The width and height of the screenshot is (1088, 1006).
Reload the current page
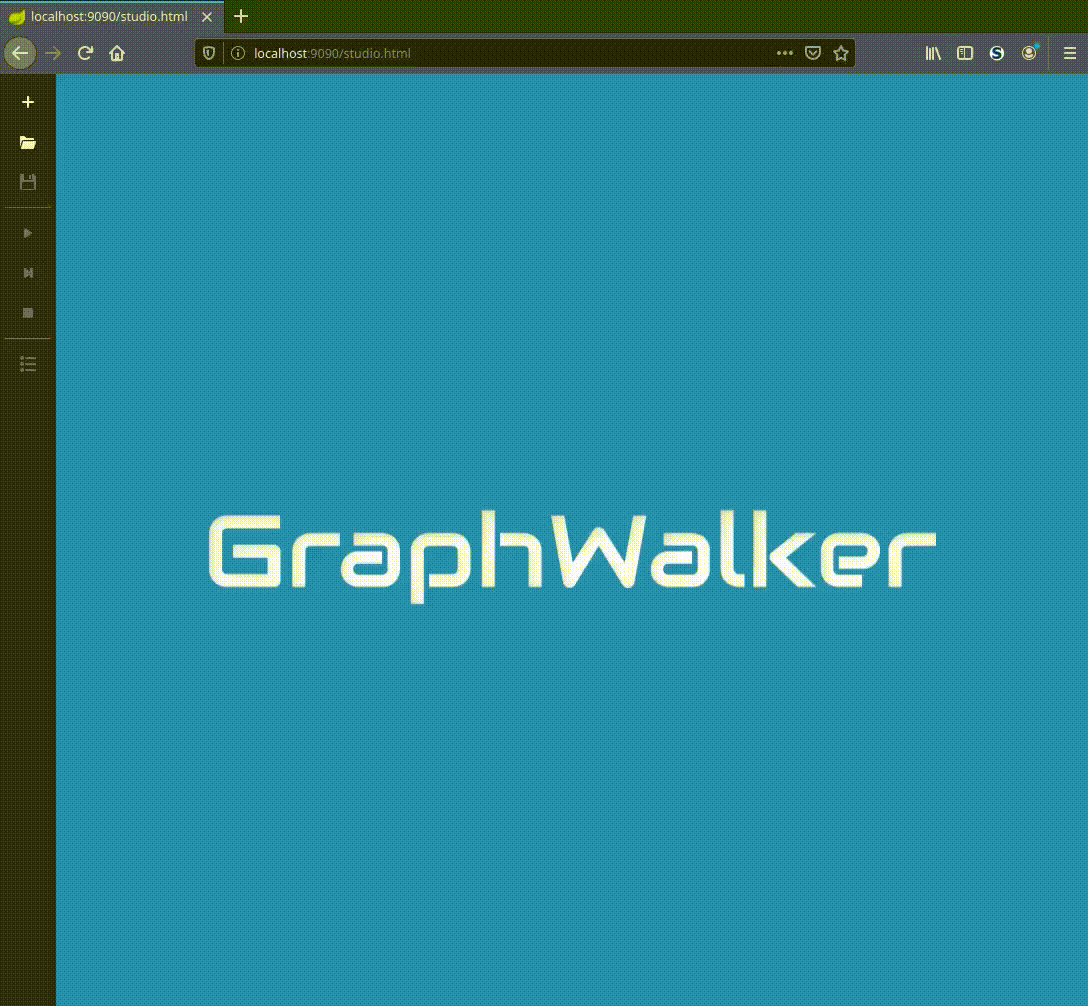click(x=86, y=53)
